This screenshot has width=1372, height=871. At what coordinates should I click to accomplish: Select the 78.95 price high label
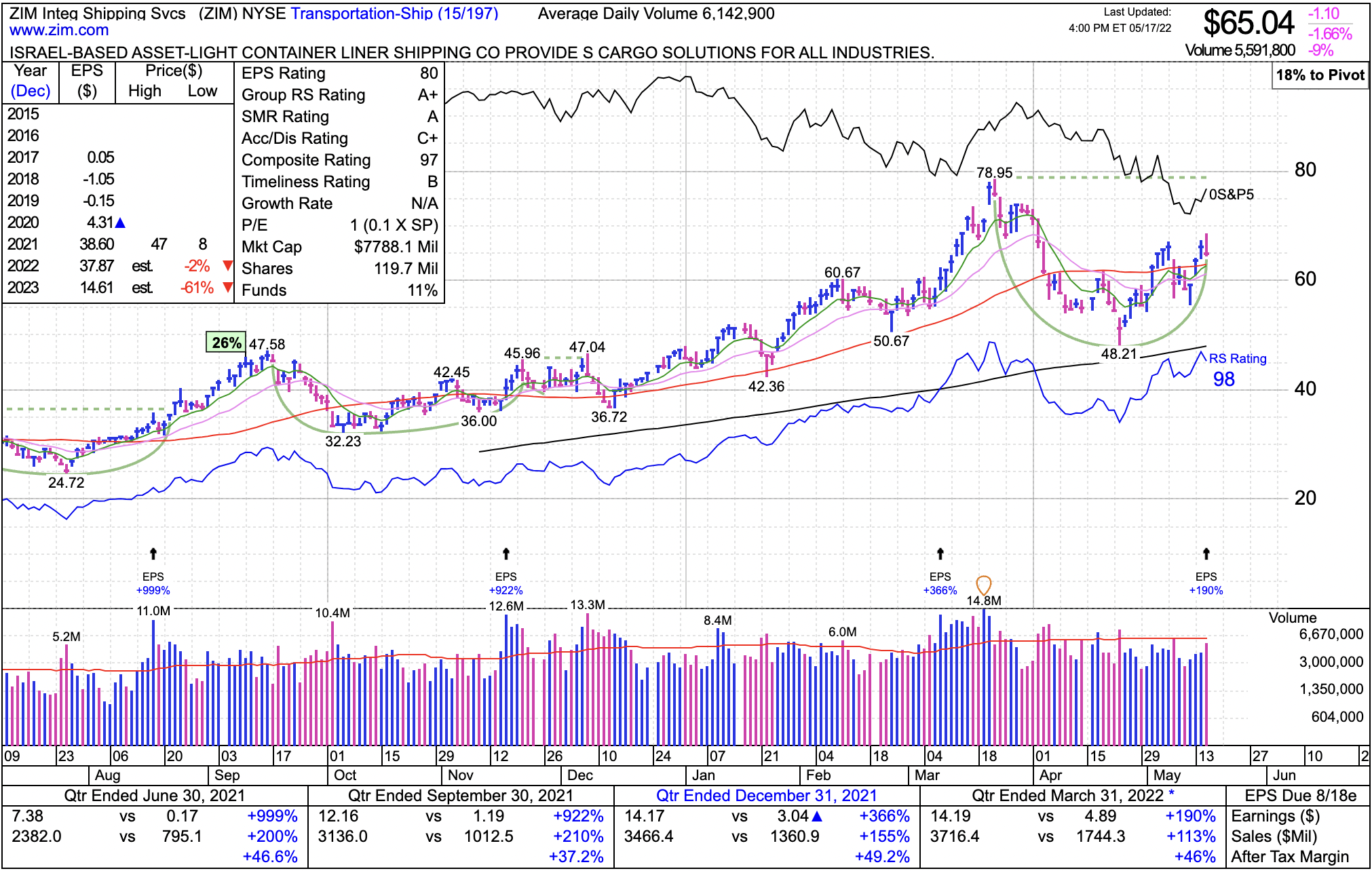click(994, 173)
